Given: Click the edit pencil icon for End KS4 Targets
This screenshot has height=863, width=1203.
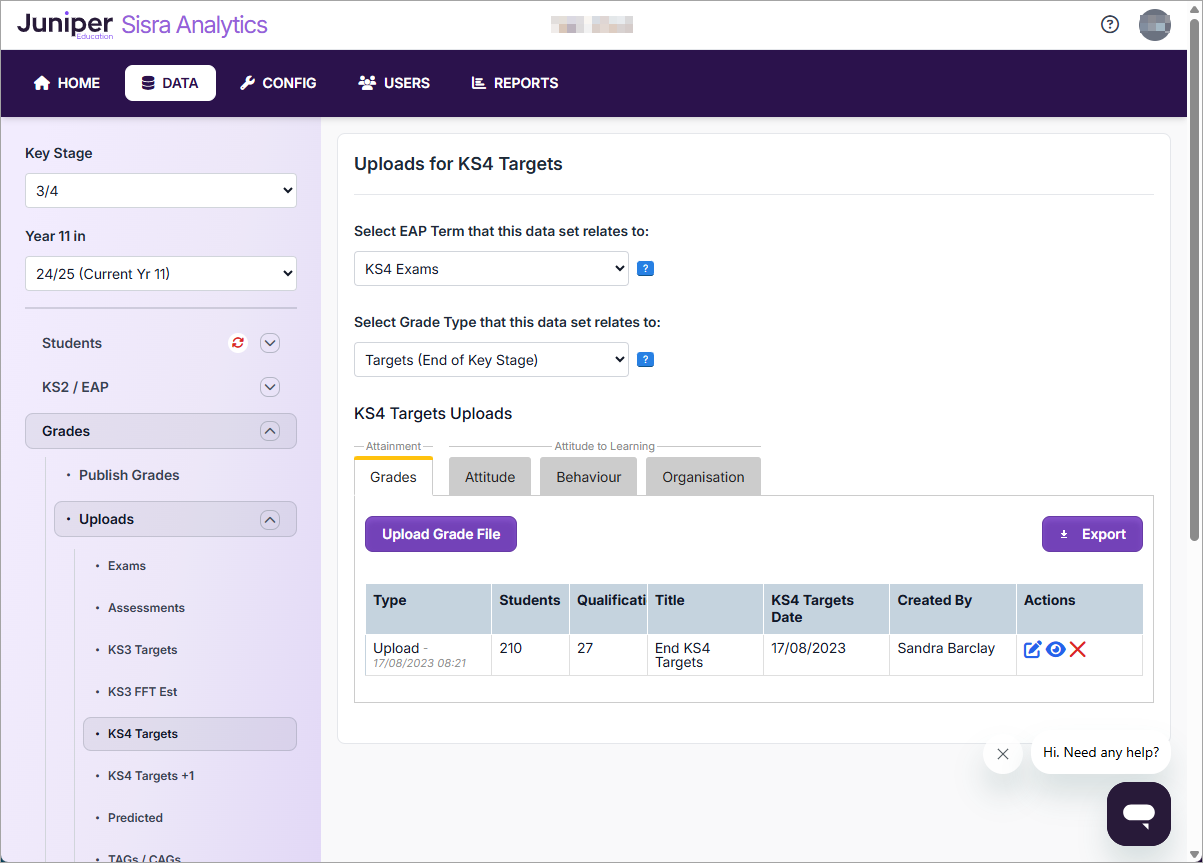Looking at the screenshot, I should [1033, 650].
